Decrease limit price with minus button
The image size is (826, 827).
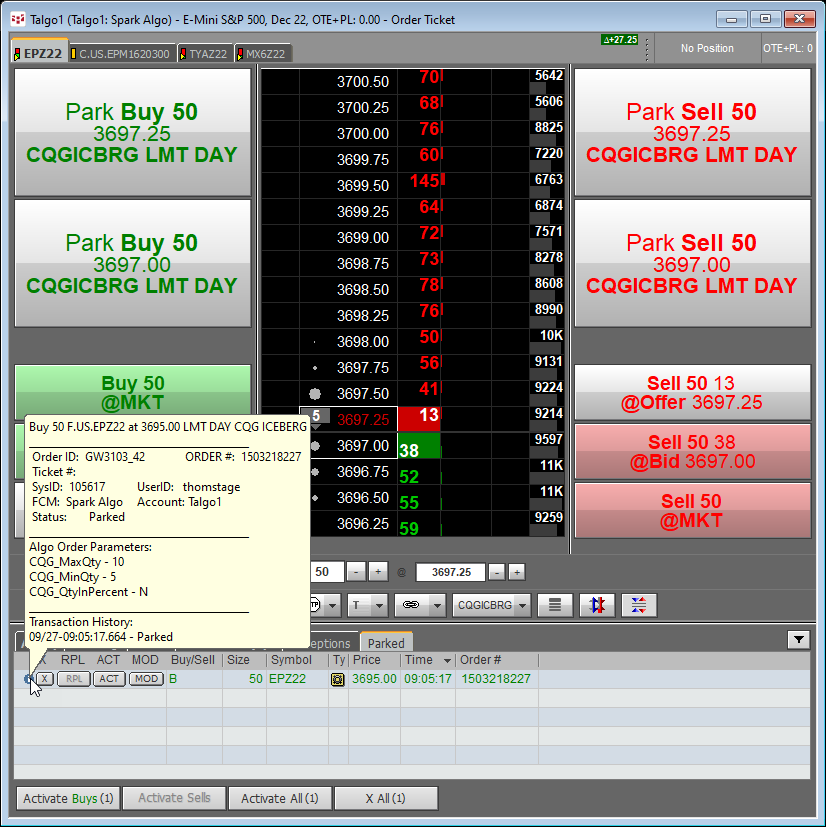click(495, 572)
